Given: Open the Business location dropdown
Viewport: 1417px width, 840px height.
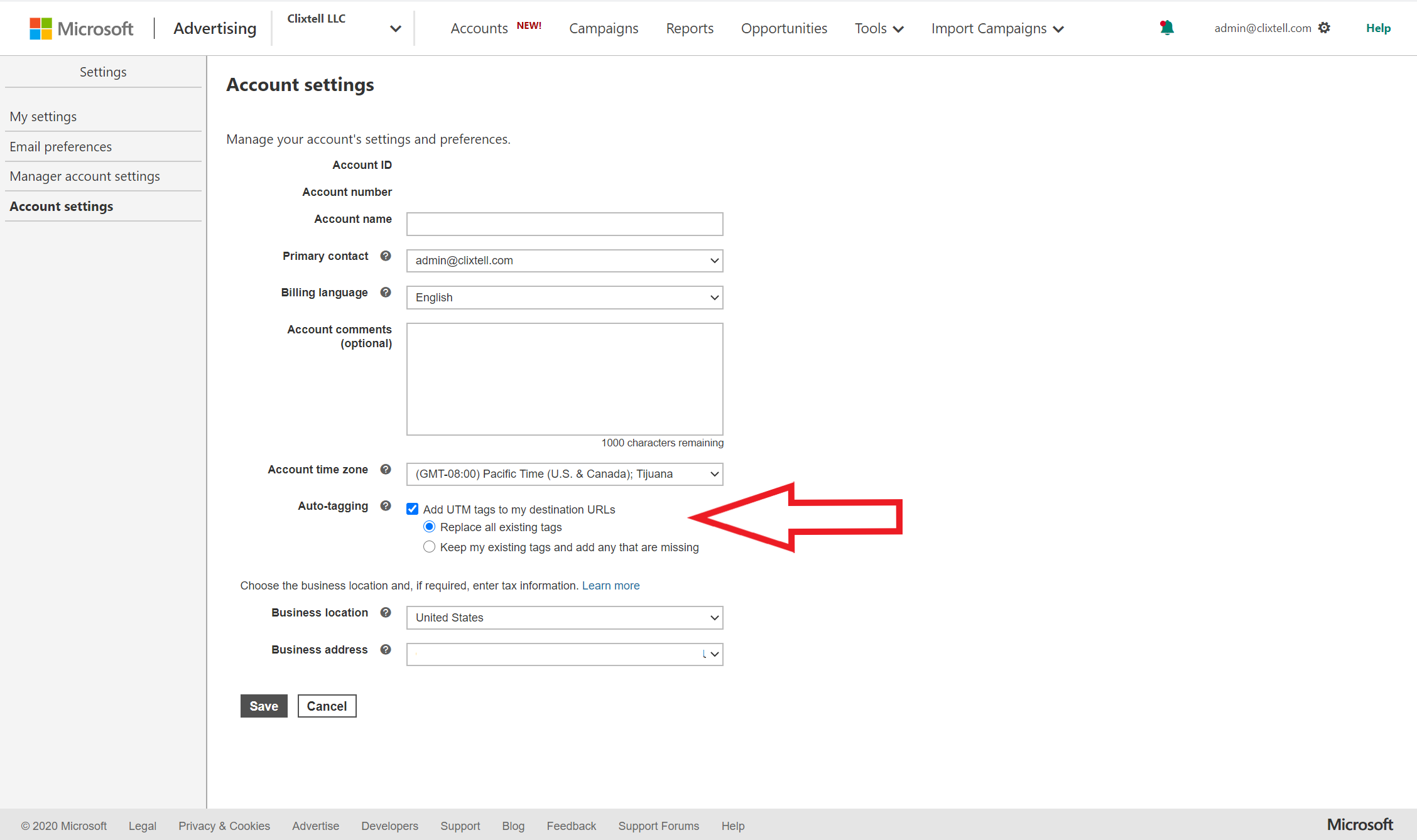Looking at the screenshot, I should coord(565,617).
